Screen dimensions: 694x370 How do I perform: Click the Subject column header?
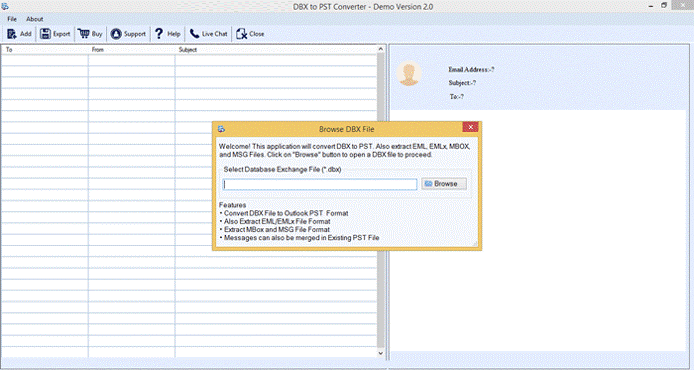point(276,50)
